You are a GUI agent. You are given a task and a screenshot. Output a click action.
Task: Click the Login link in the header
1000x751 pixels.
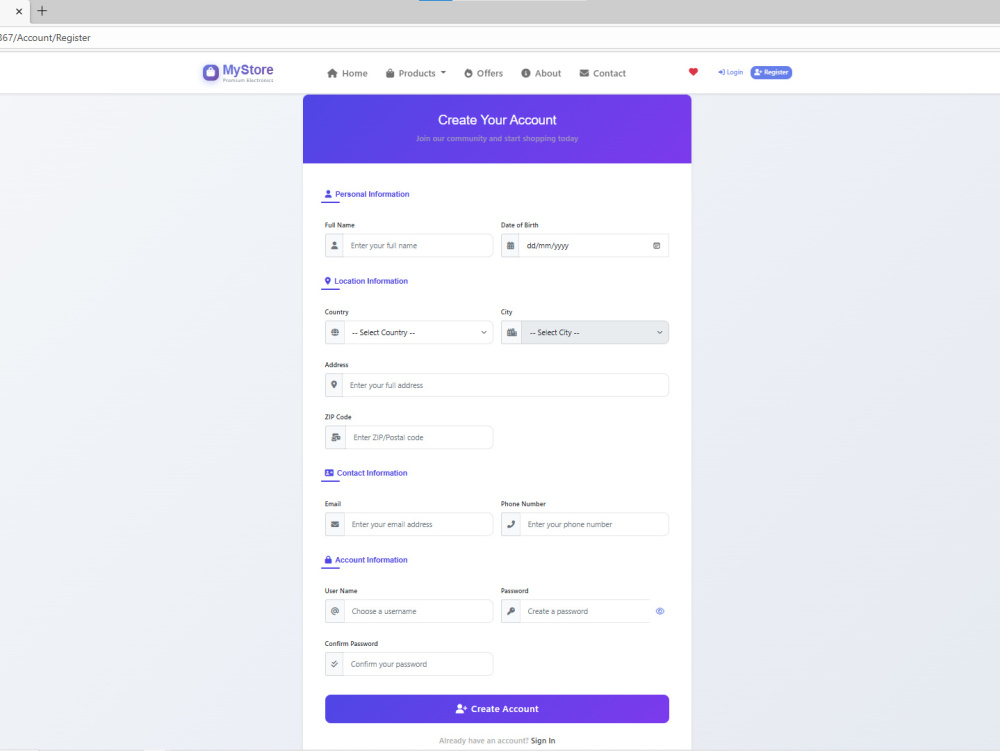click(730, 72)
